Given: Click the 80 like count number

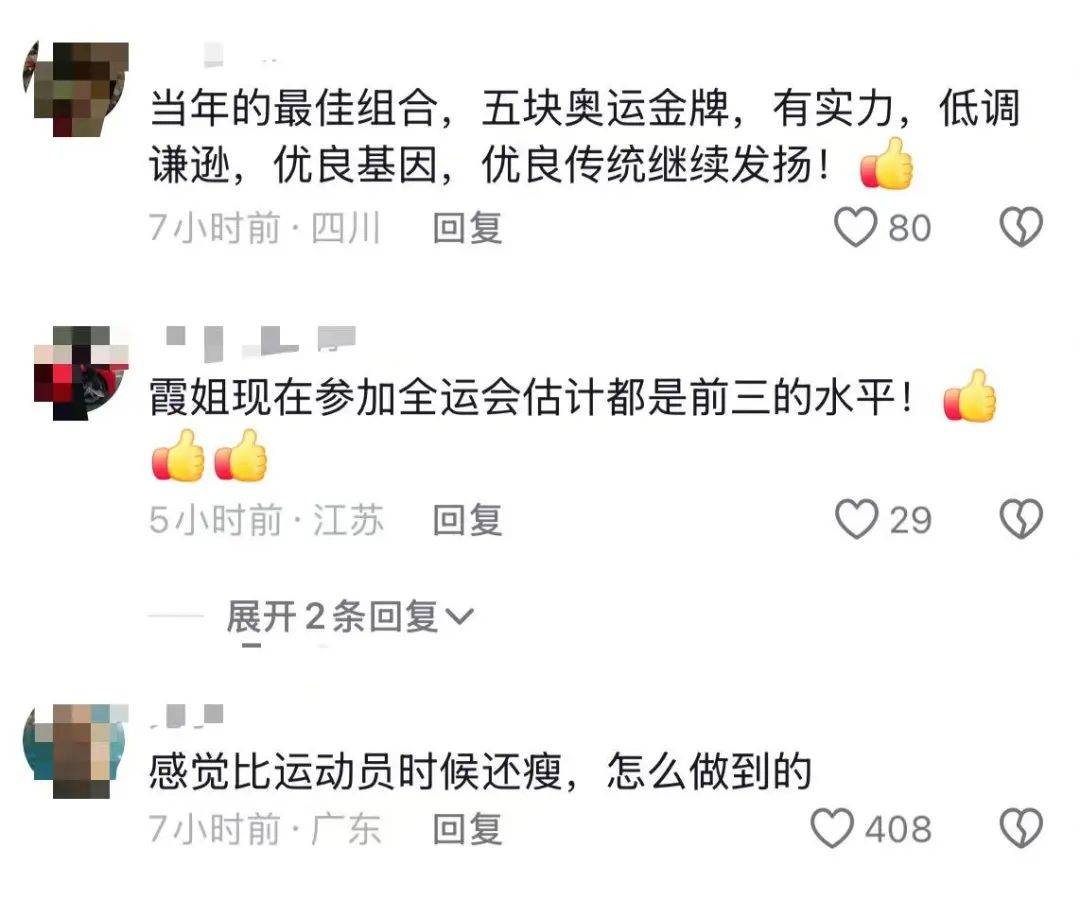Looking at the screenshot, I should tap(909, 228).
